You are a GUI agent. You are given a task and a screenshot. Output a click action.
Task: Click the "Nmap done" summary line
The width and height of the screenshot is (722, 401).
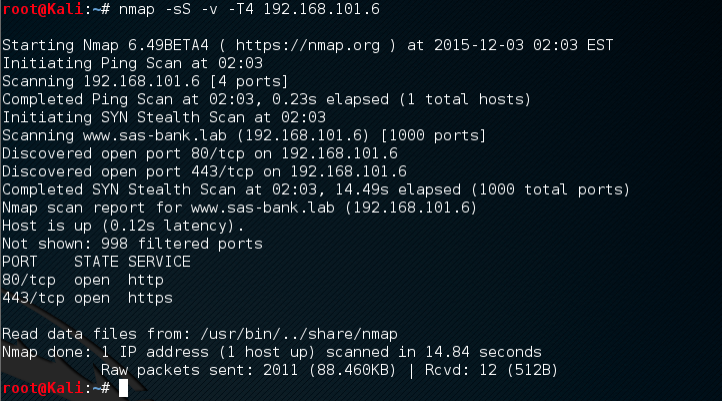coord(270,351)
